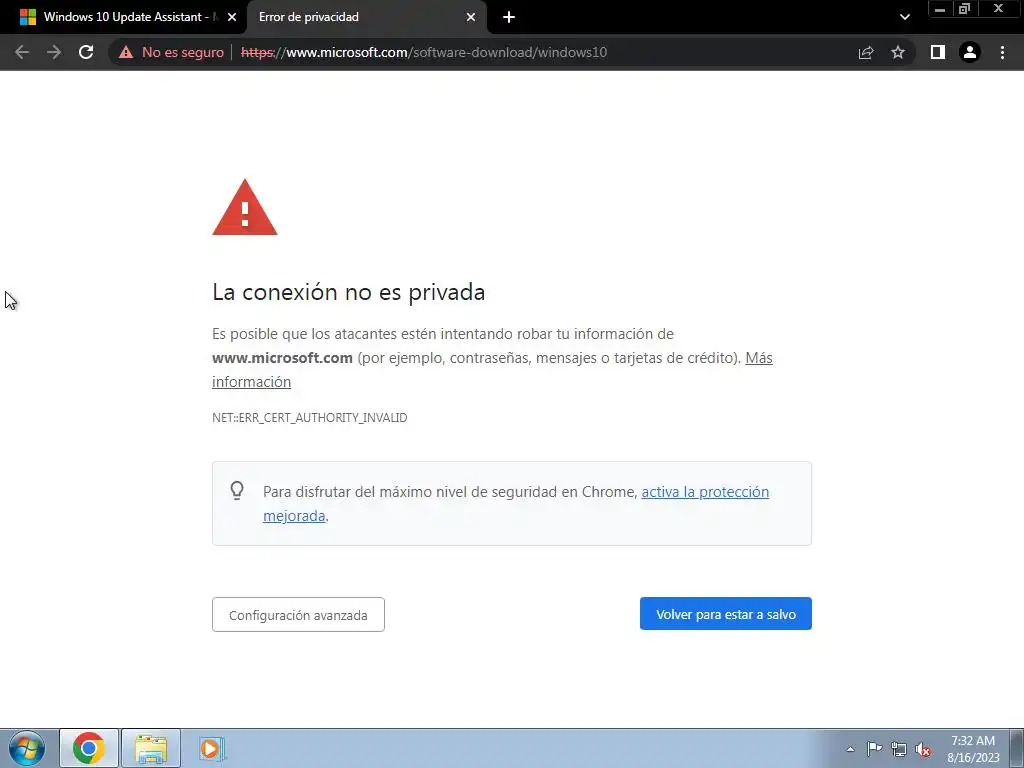Click the red warning triangle icon

[x=245, y=207]
